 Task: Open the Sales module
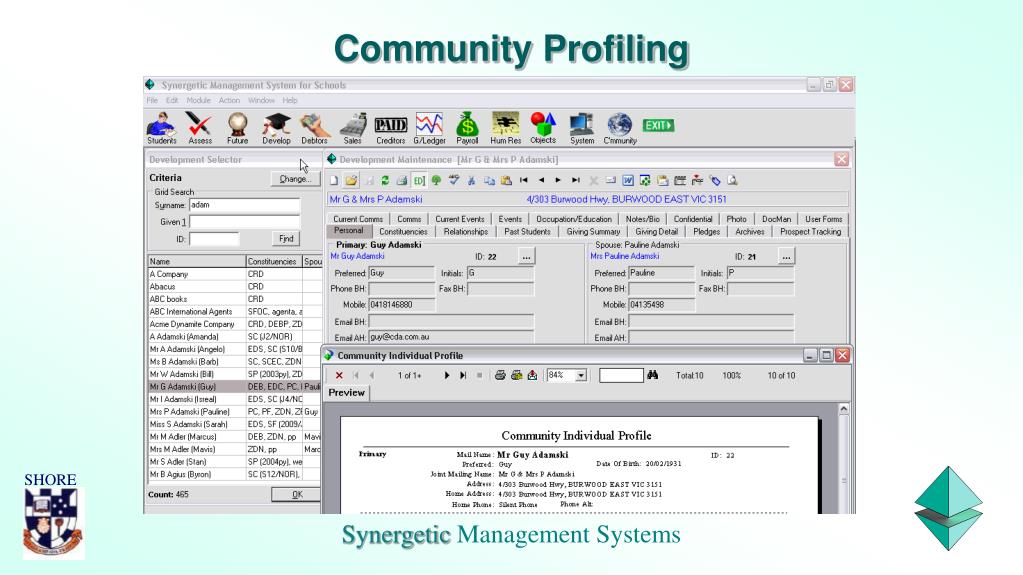pos(352,128)
